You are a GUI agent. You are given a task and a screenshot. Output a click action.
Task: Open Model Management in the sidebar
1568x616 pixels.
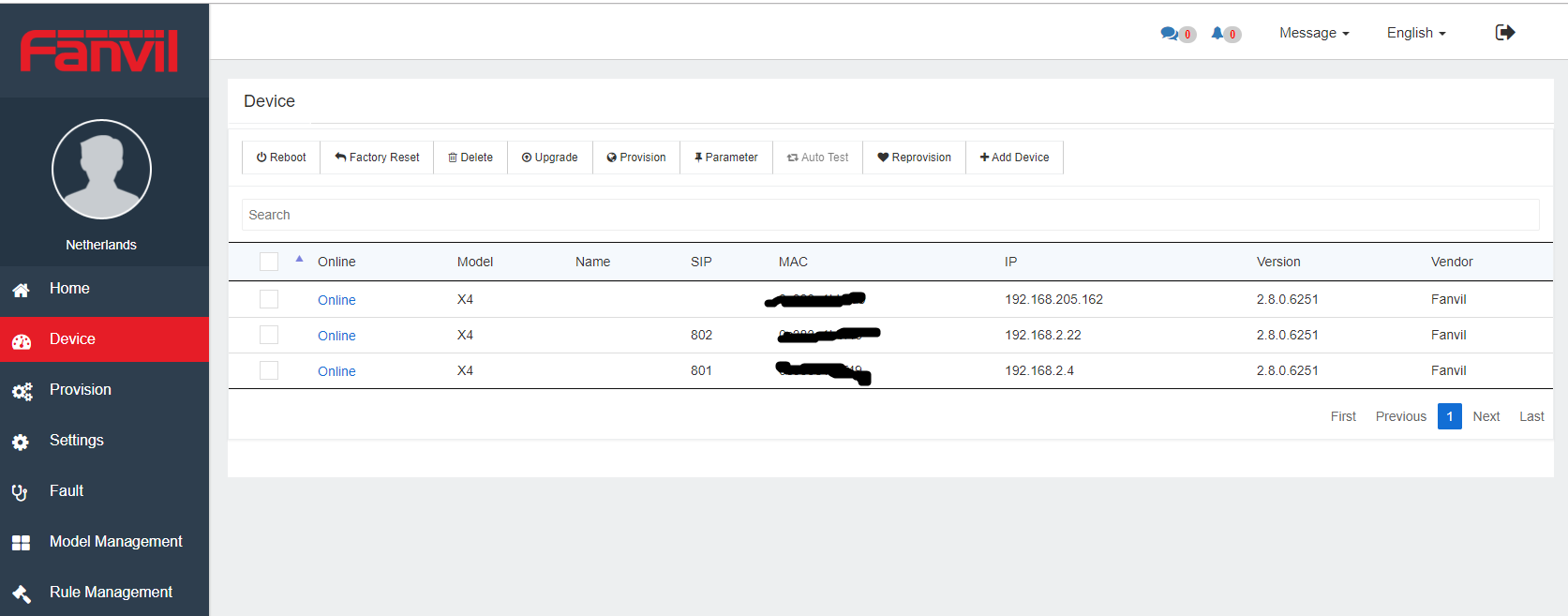tap(104, 542)
